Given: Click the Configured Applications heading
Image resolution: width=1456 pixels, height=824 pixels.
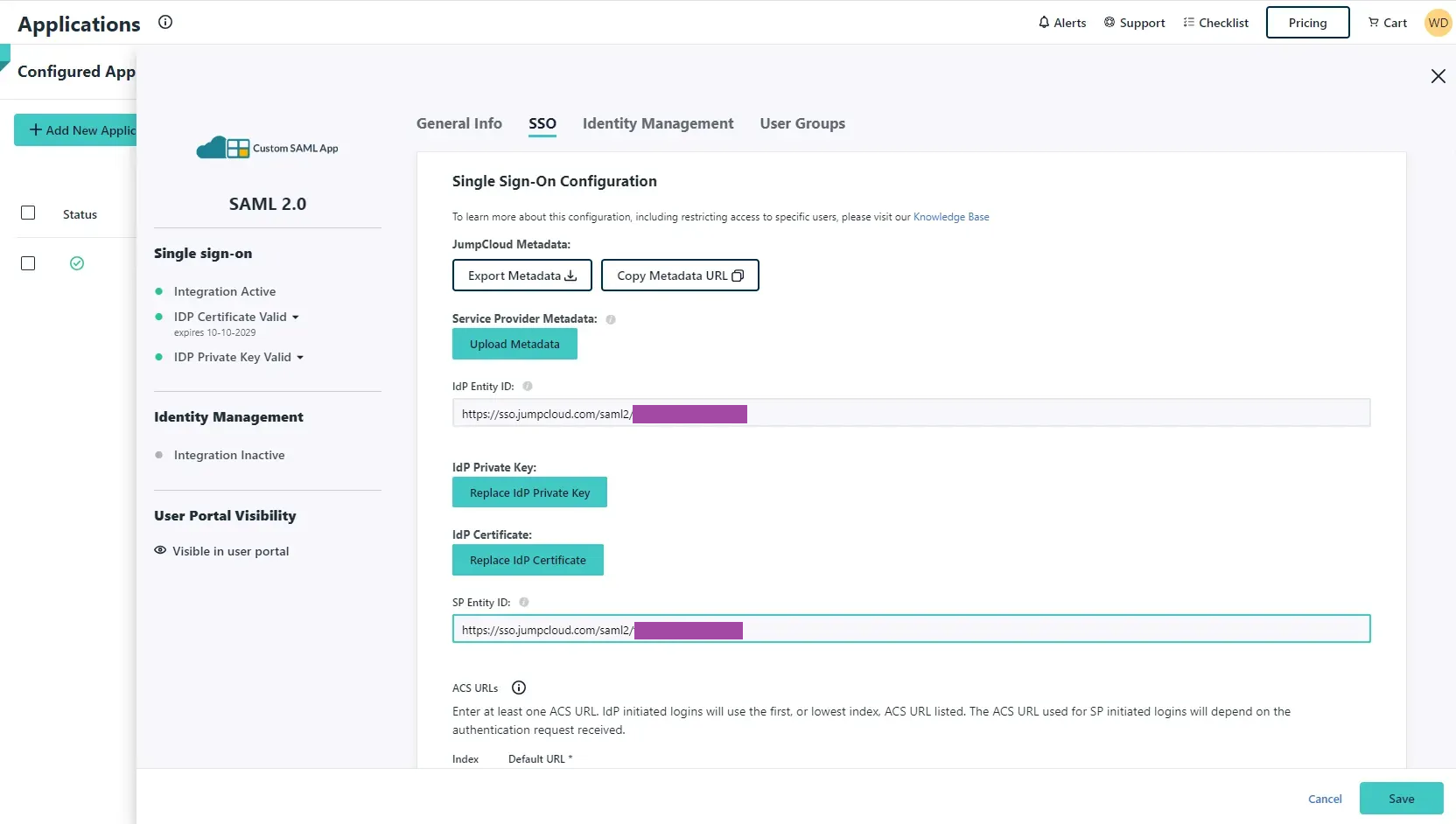Looking at the screenshot, I should (76, 72).
